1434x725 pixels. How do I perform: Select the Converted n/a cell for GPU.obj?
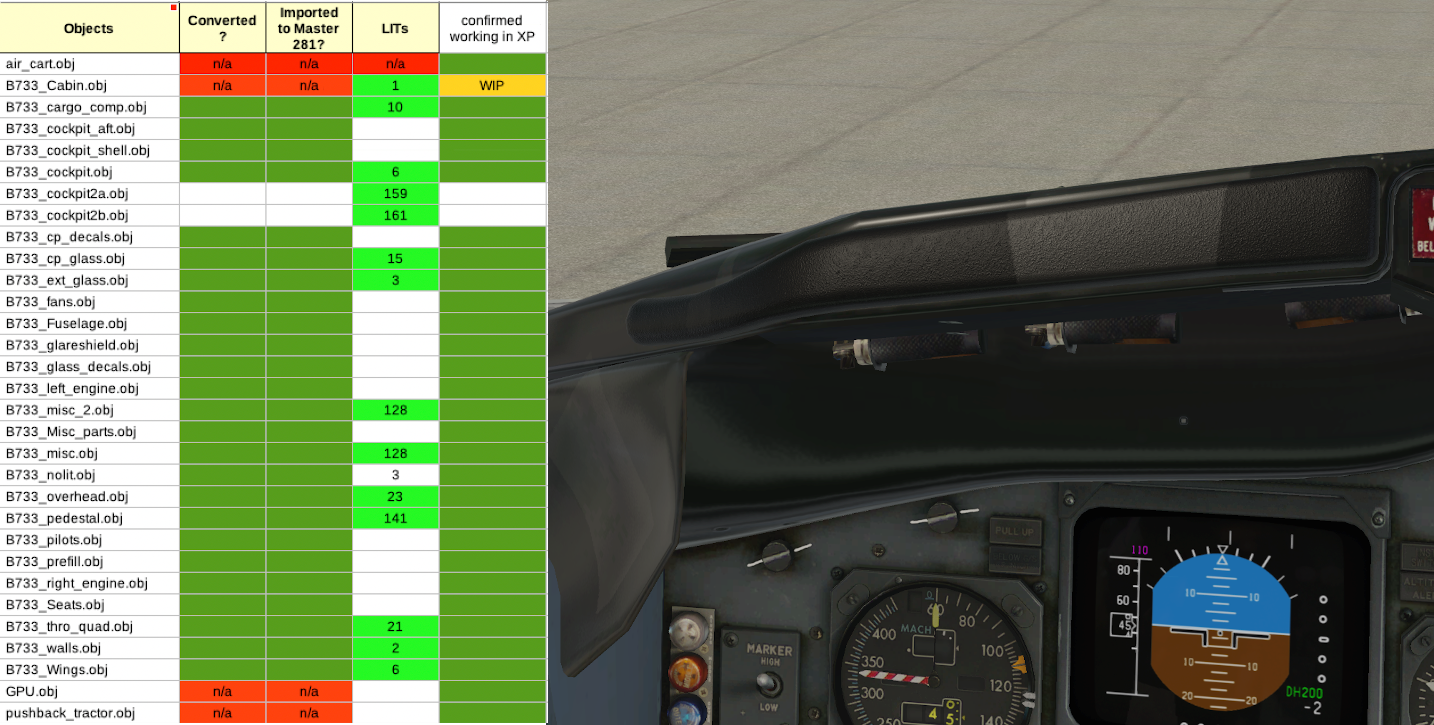[x=222, y=691]
